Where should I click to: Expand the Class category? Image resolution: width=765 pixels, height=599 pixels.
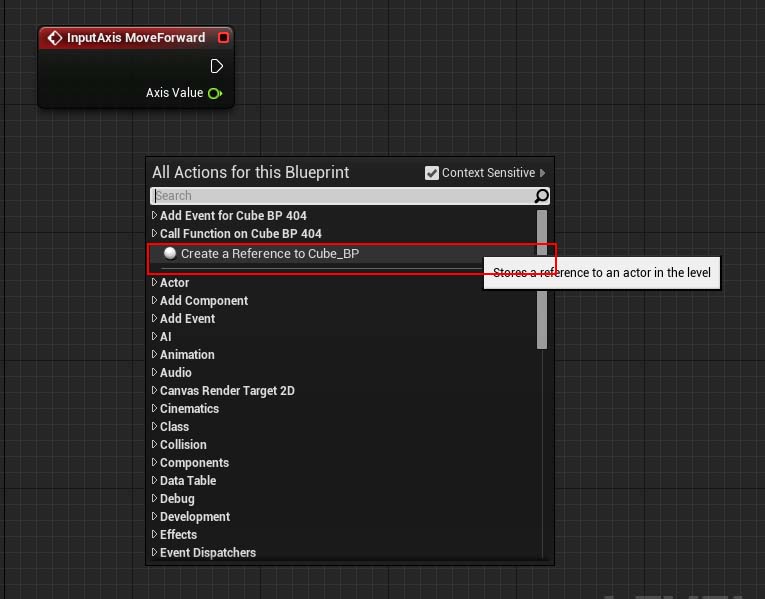click(154, 426)
